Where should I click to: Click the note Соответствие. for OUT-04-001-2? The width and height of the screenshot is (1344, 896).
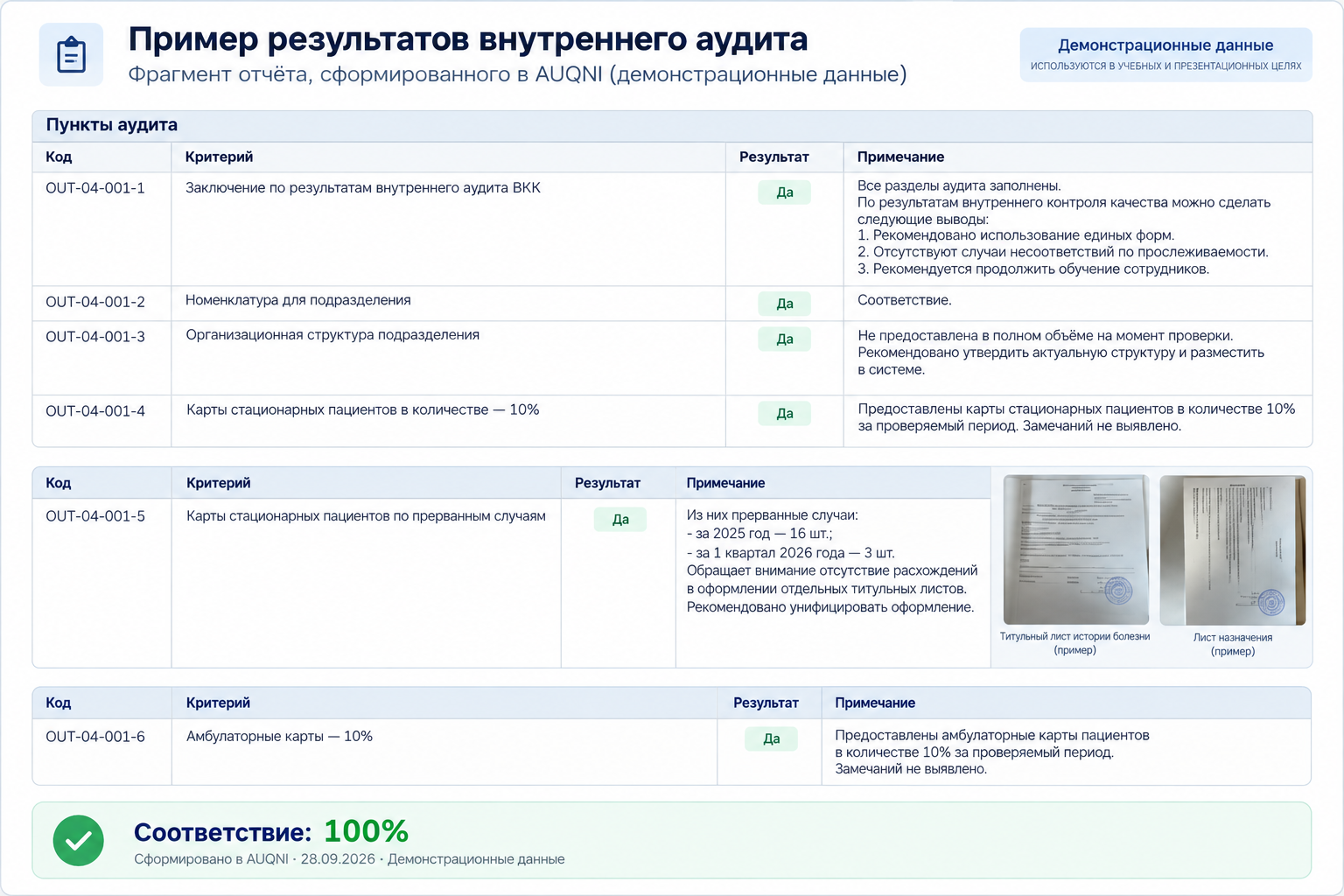(x=905, y=300)
